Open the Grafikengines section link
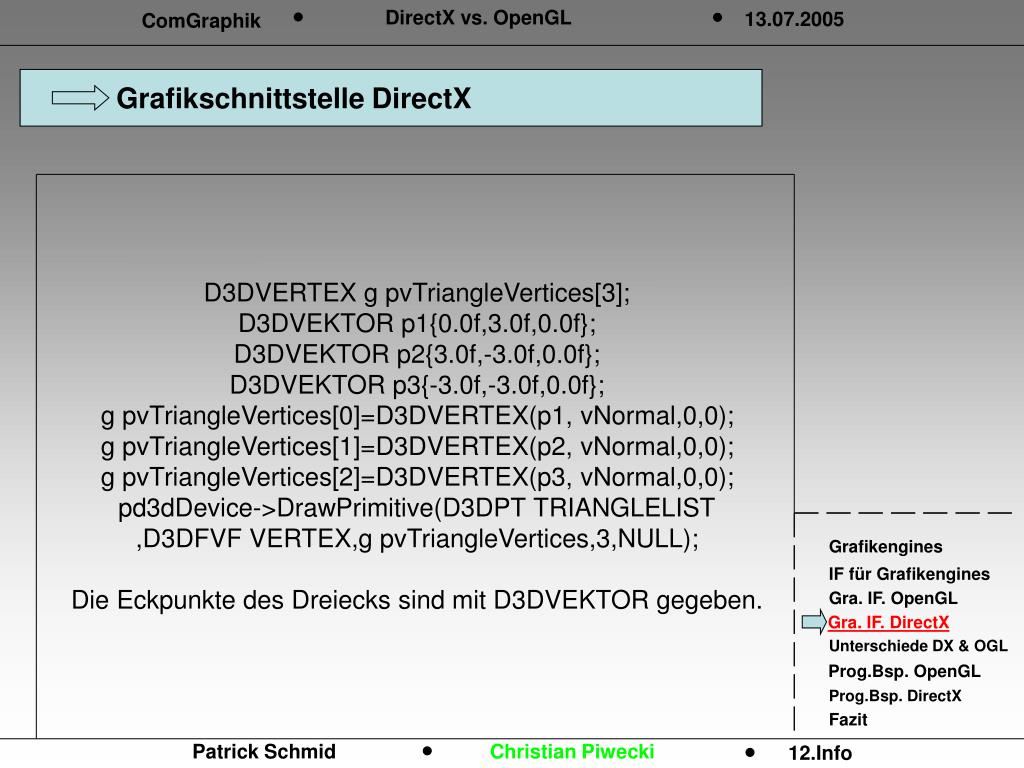 point(885,547)
